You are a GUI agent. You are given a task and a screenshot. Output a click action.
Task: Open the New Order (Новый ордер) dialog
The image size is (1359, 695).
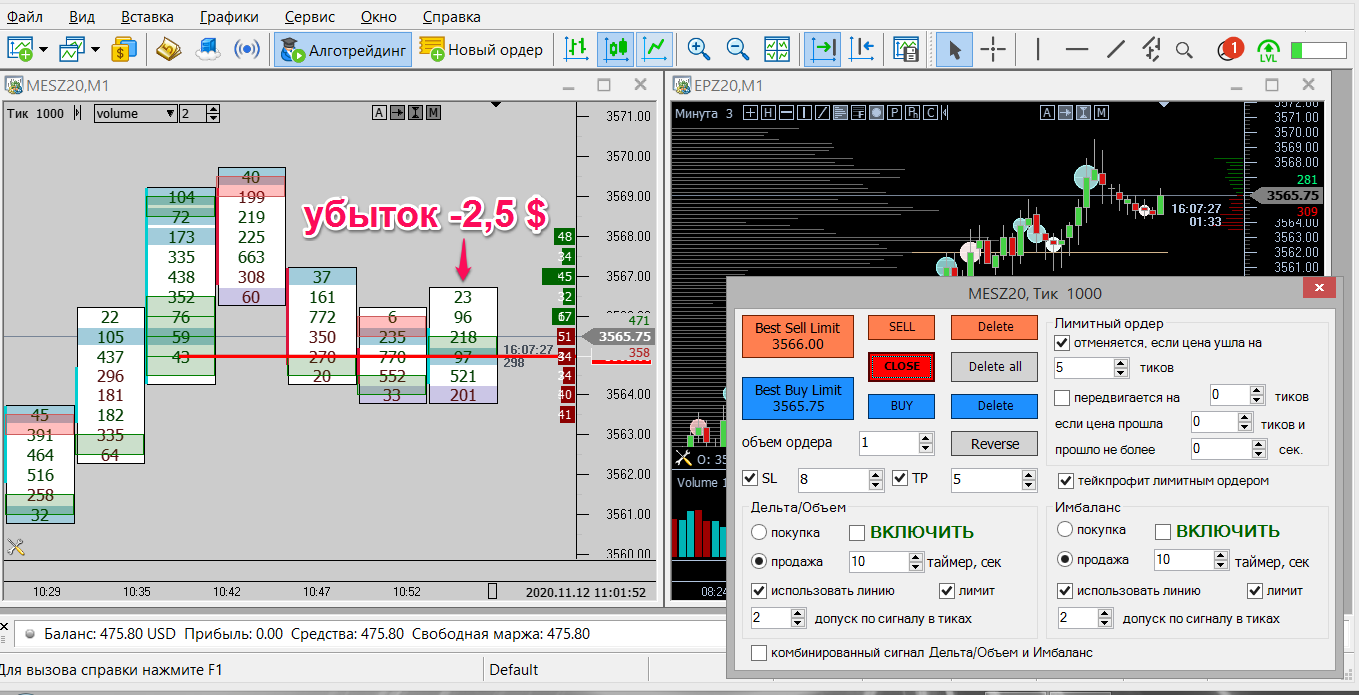[481, 49]
